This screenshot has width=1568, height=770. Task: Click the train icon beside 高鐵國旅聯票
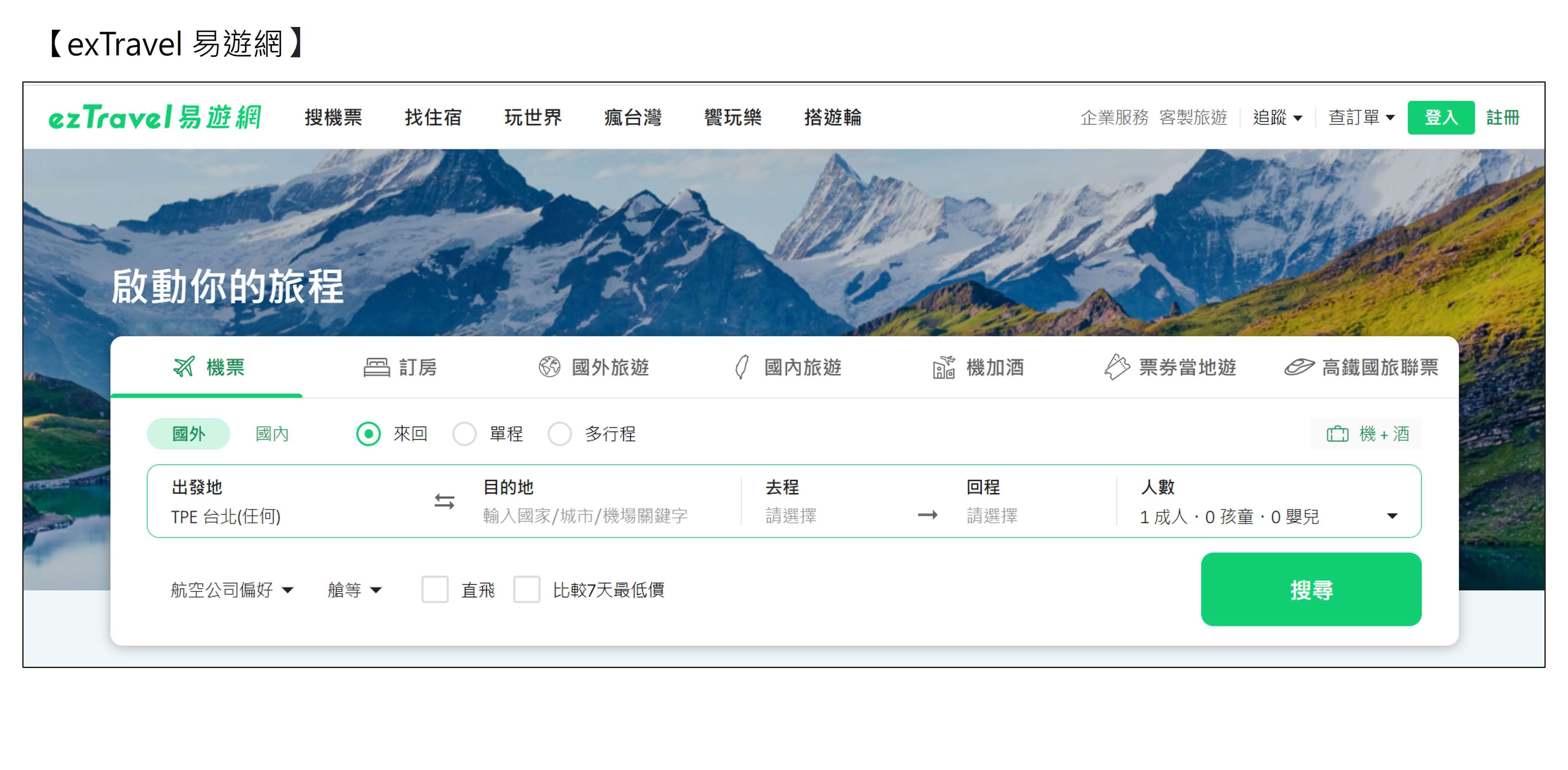coord(1299,367)
